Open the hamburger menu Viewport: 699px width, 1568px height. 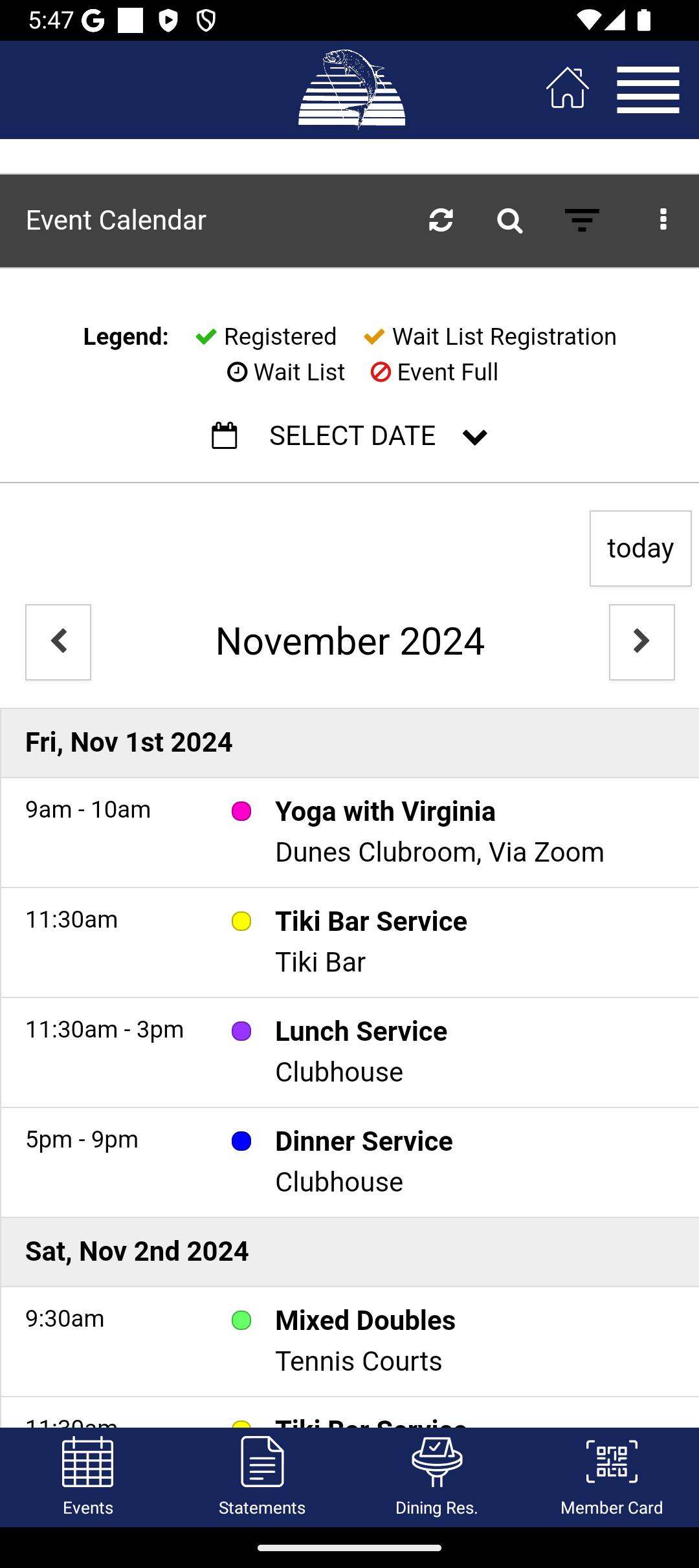(648, 90)
